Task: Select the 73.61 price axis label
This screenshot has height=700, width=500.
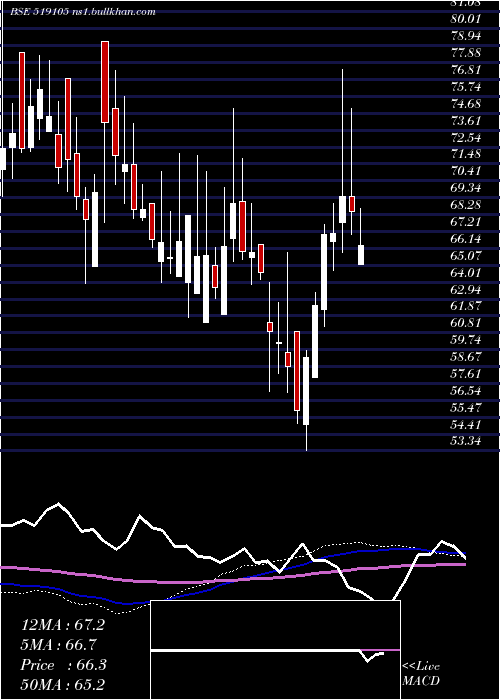Action: pos(465,121)
